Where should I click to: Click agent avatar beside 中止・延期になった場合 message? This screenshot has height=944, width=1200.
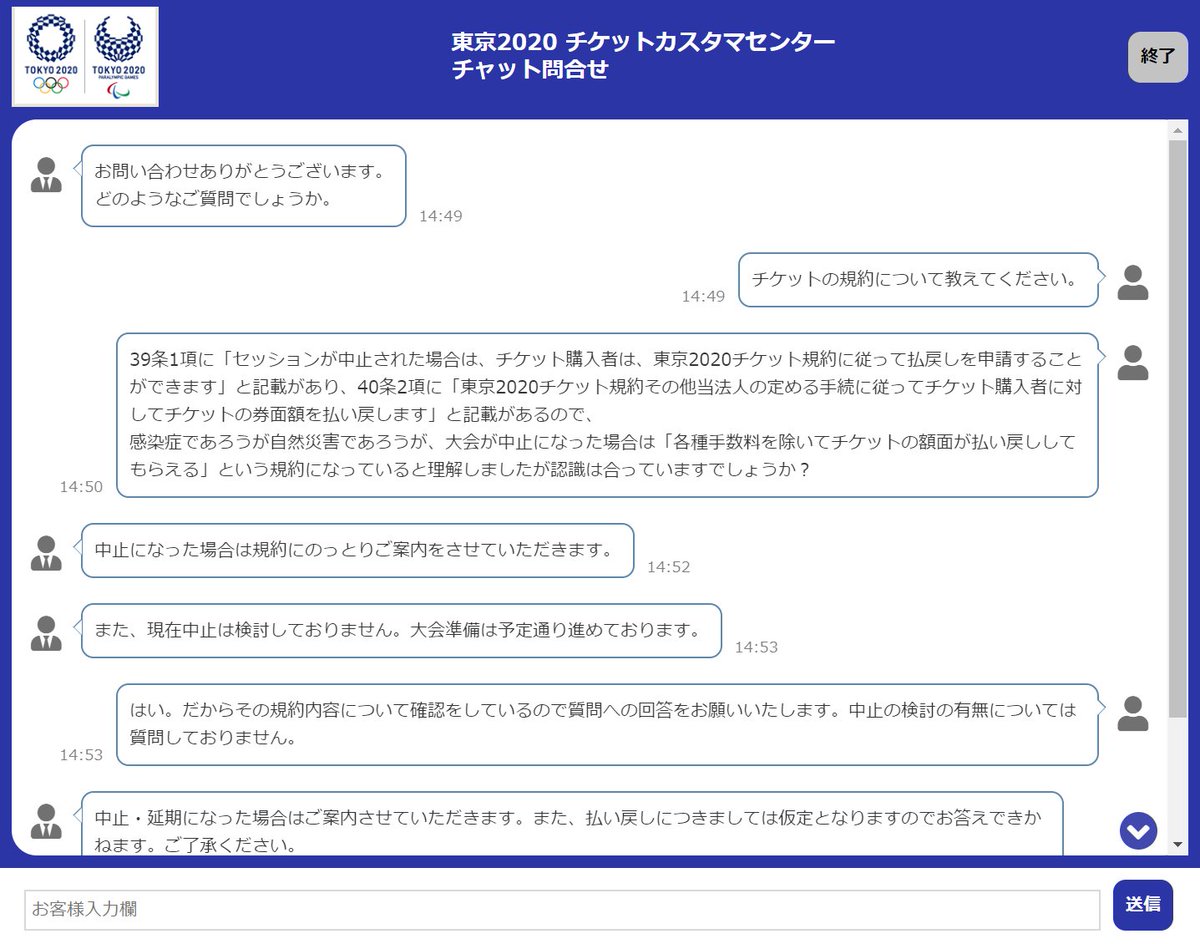point(46,821)
